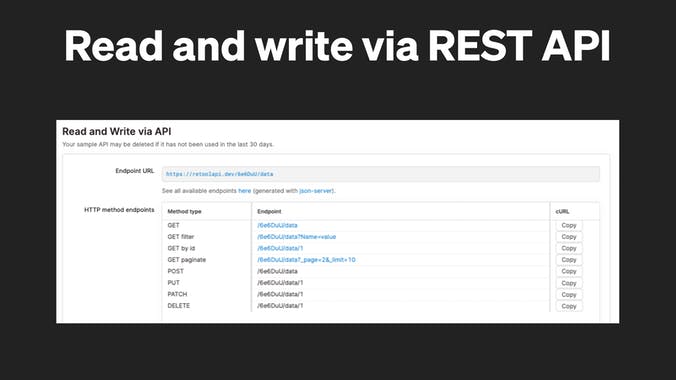This screenshot has height=380, width=676.
Task: Click the 'Read and write via REST API' slide title
Action: pos(338,46)
